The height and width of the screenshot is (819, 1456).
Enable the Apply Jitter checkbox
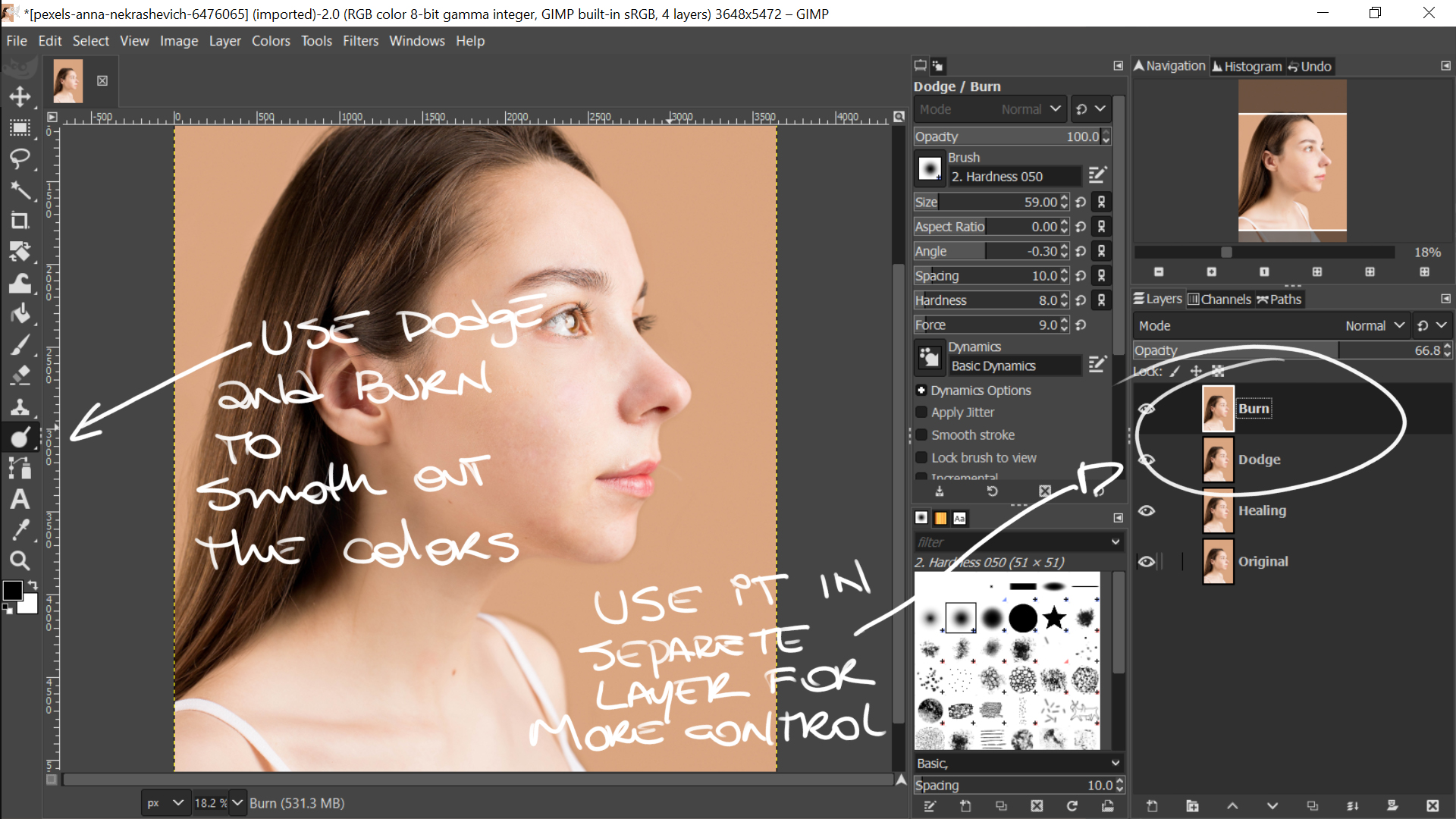click(921, 413)
